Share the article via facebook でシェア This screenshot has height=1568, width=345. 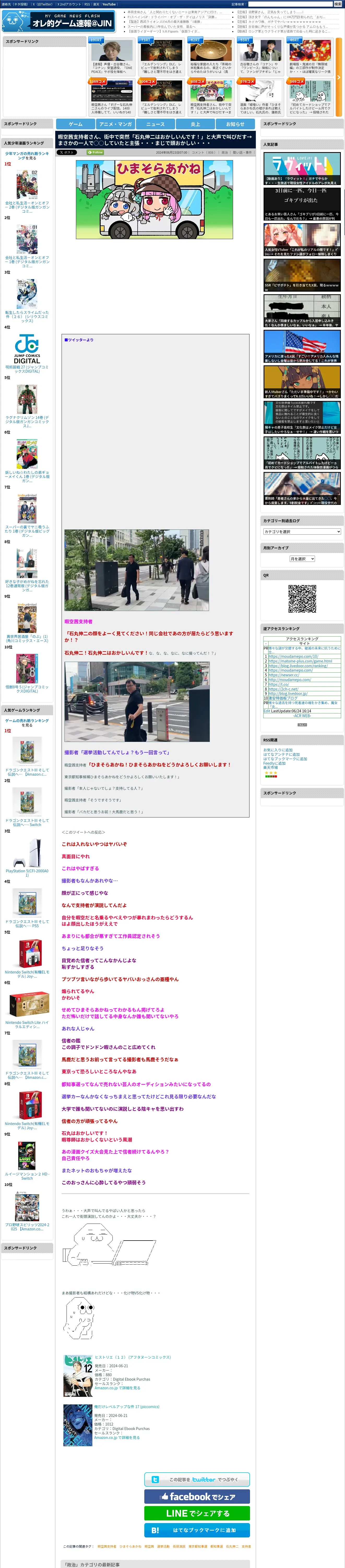(197, 1496)
